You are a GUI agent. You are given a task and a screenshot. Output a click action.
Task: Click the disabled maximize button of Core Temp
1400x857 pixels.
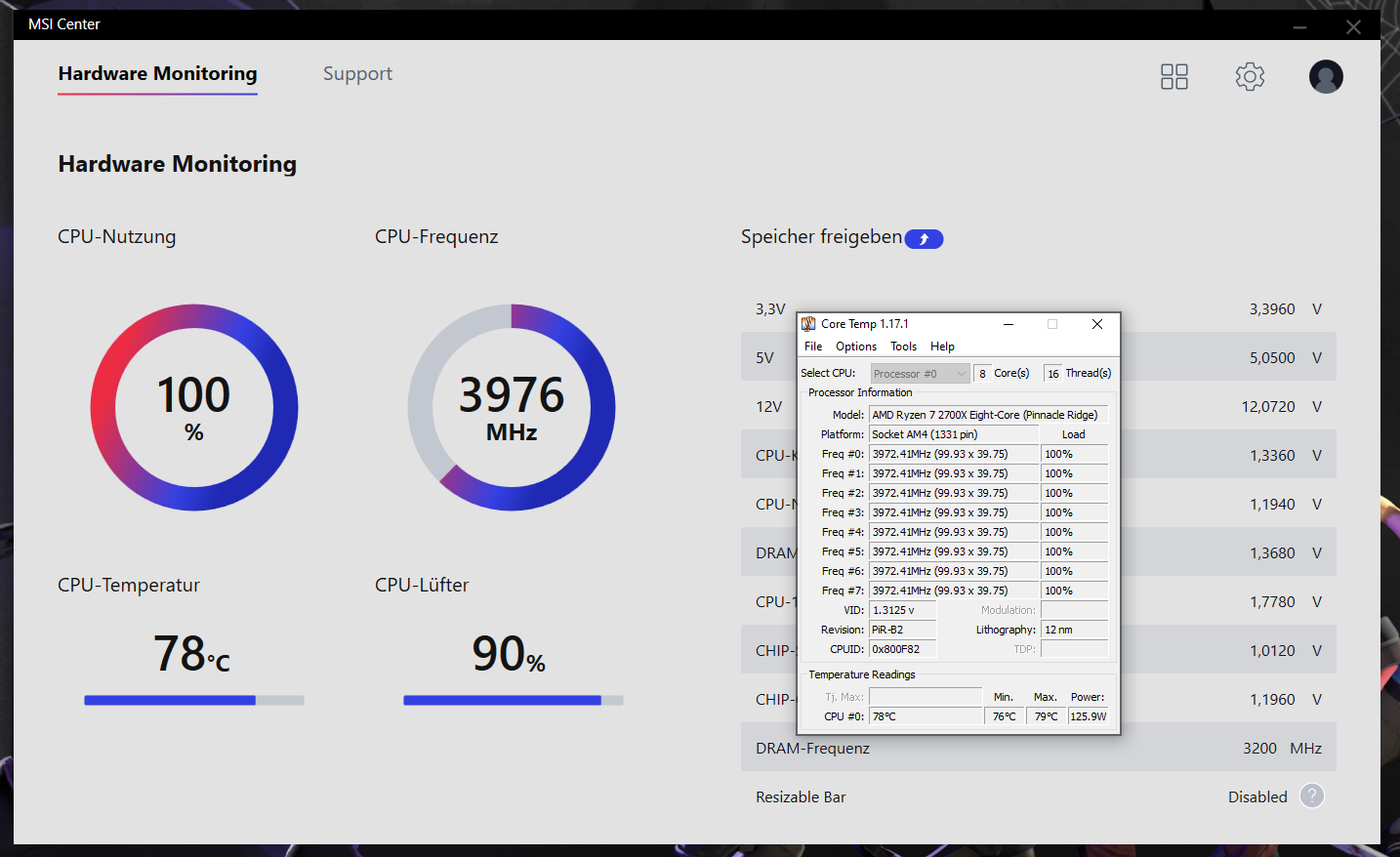(1052, 324)
